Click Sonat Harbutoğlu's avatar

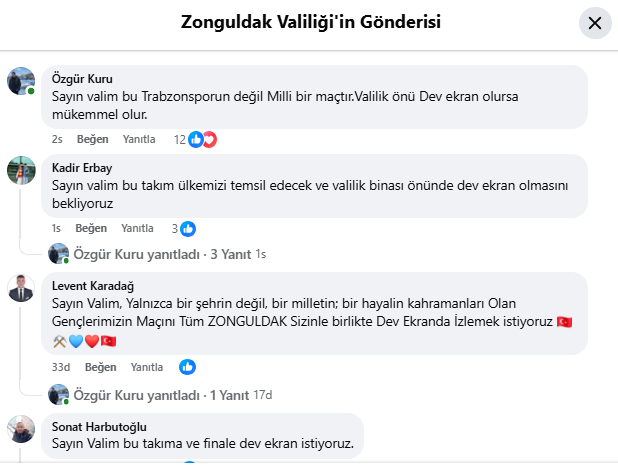click(x=21, y=430)
